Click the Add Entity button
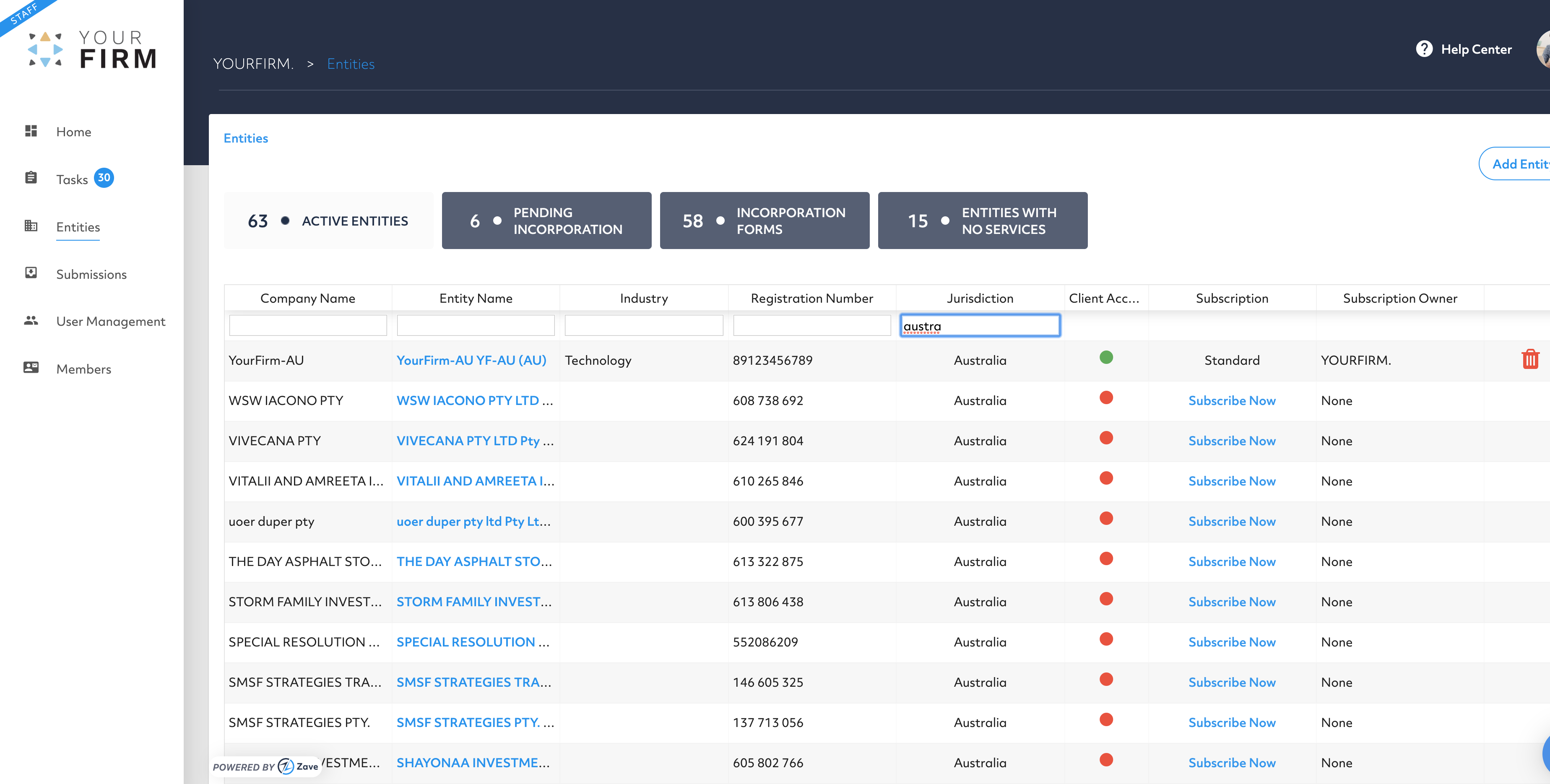The height and width of the screenshot is (784, 1550). [1515, 164]
